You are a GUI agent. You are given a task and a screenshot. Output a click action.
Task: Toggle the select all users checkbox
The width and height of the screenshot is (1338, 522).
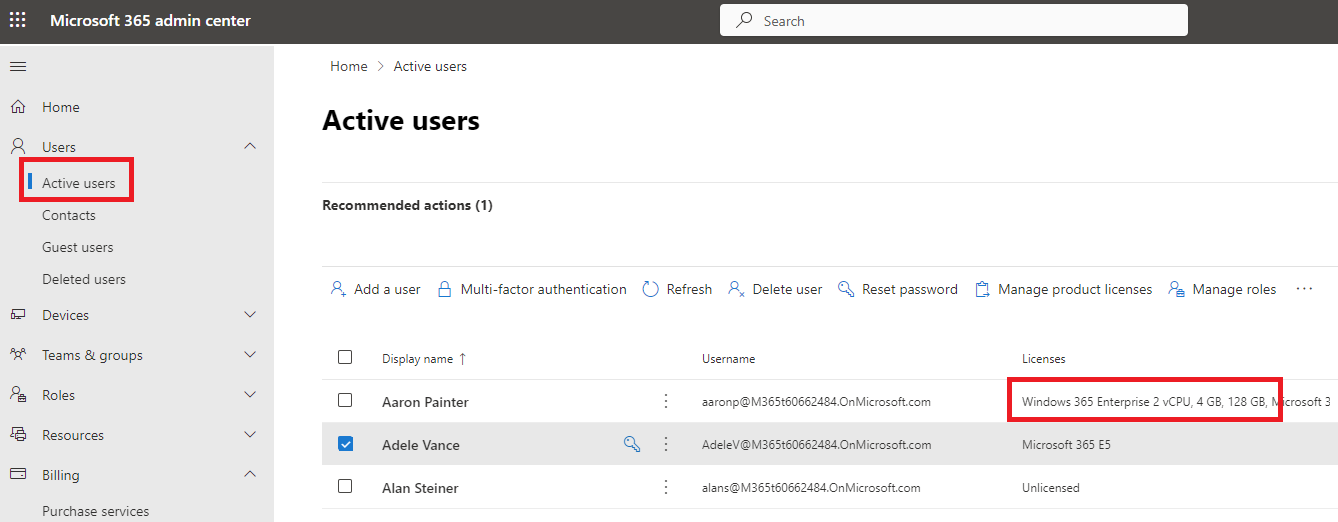345,357
